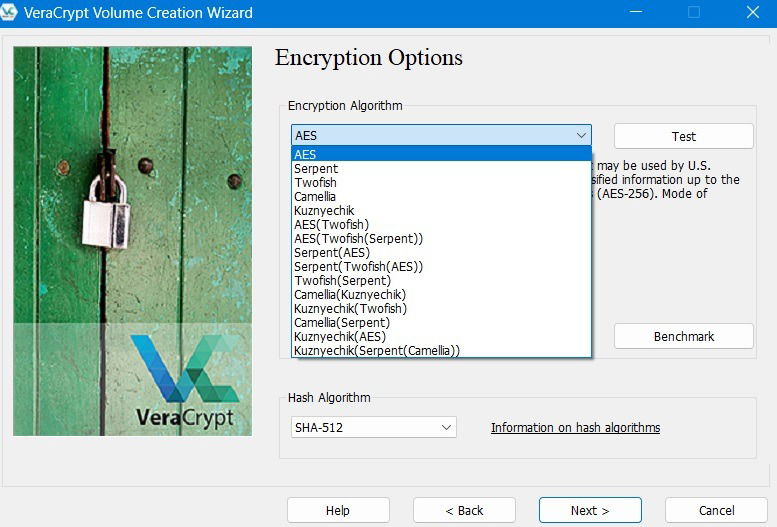Select AES from the algorithm list
Screen dimensions: 777x527
(441, 154)
